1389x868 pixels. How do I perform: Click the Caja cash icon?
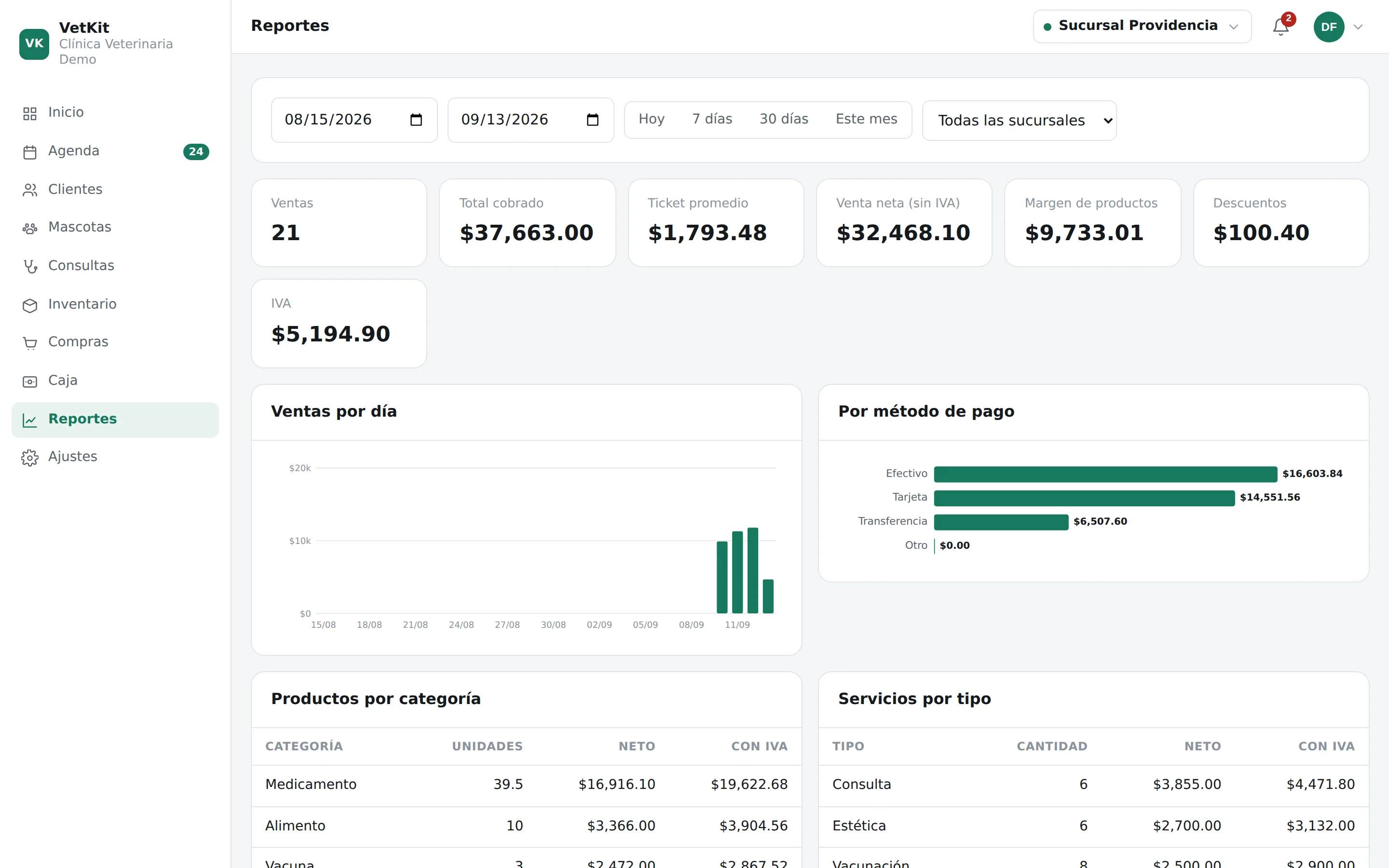click(30, 381)
